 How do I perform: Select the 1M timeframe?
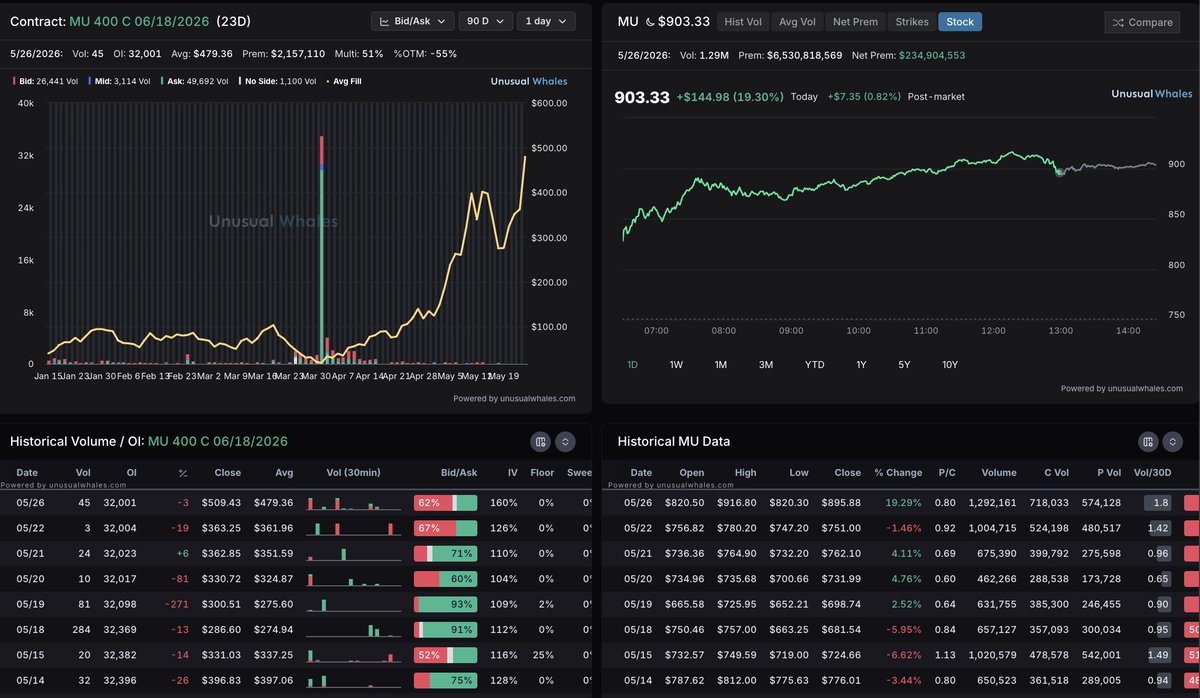pyautogui.click(x=720, y=365)
